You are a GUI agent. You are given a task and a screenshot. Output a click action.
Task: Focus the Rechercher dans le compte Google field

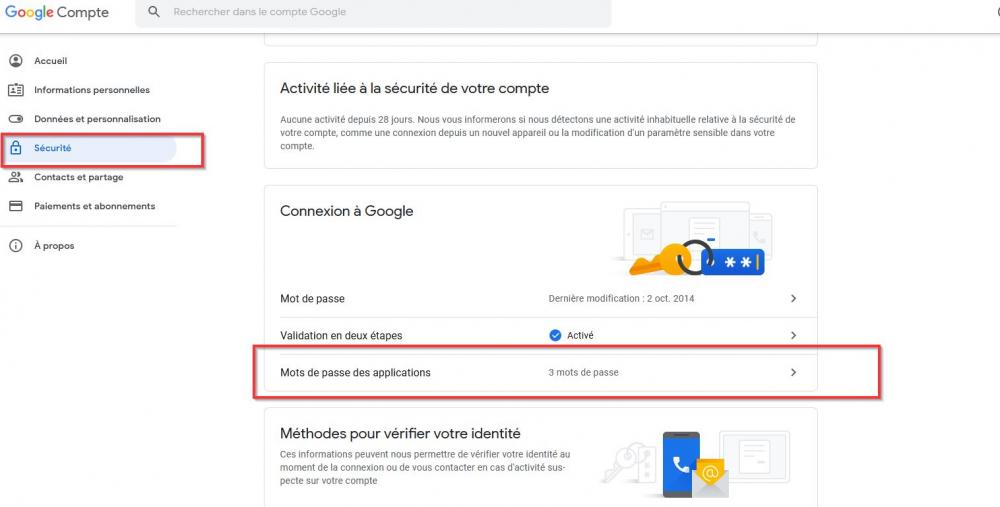click(373, 12)
